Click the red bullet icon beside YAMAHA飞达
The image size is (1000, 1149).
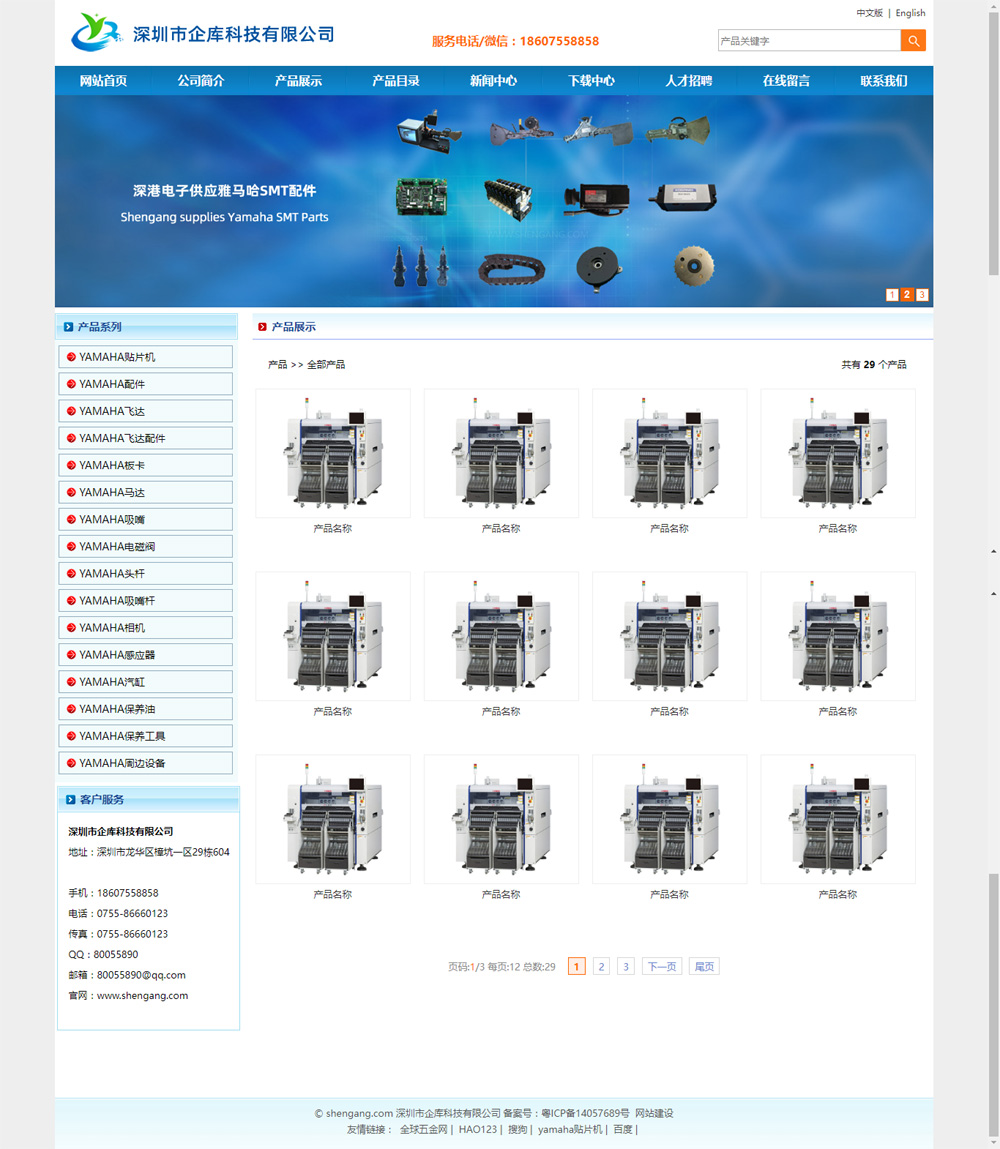71,411
